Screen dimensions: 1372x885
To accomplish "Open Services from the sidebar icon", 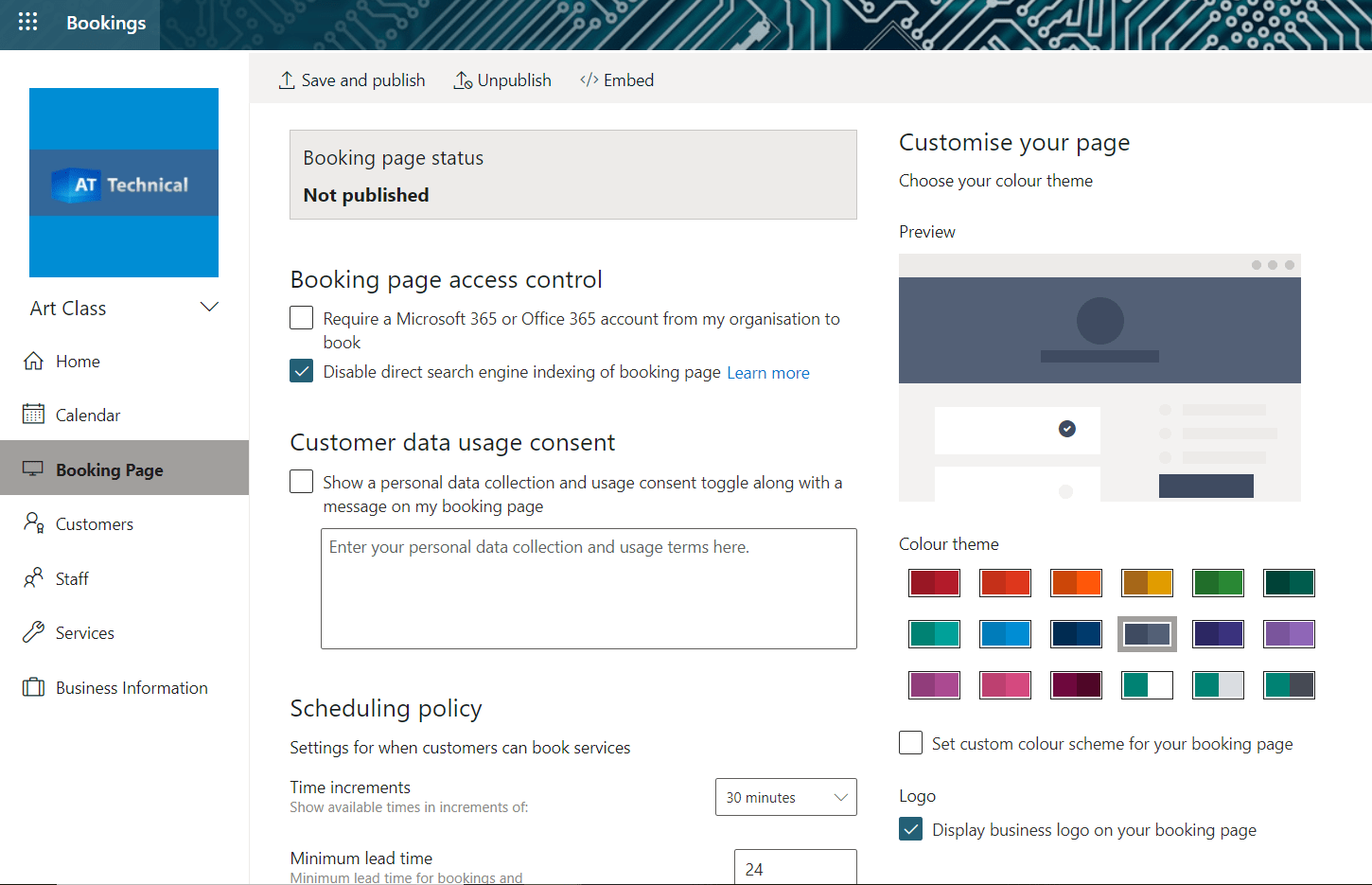I will click(x=34, y=632).
